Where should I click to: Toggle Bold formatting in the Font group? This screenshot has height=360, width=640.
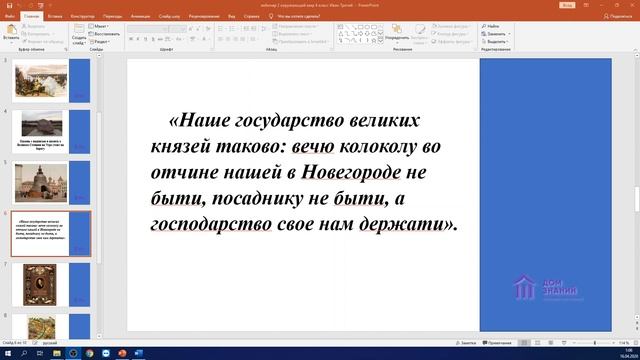pos(131,39)
